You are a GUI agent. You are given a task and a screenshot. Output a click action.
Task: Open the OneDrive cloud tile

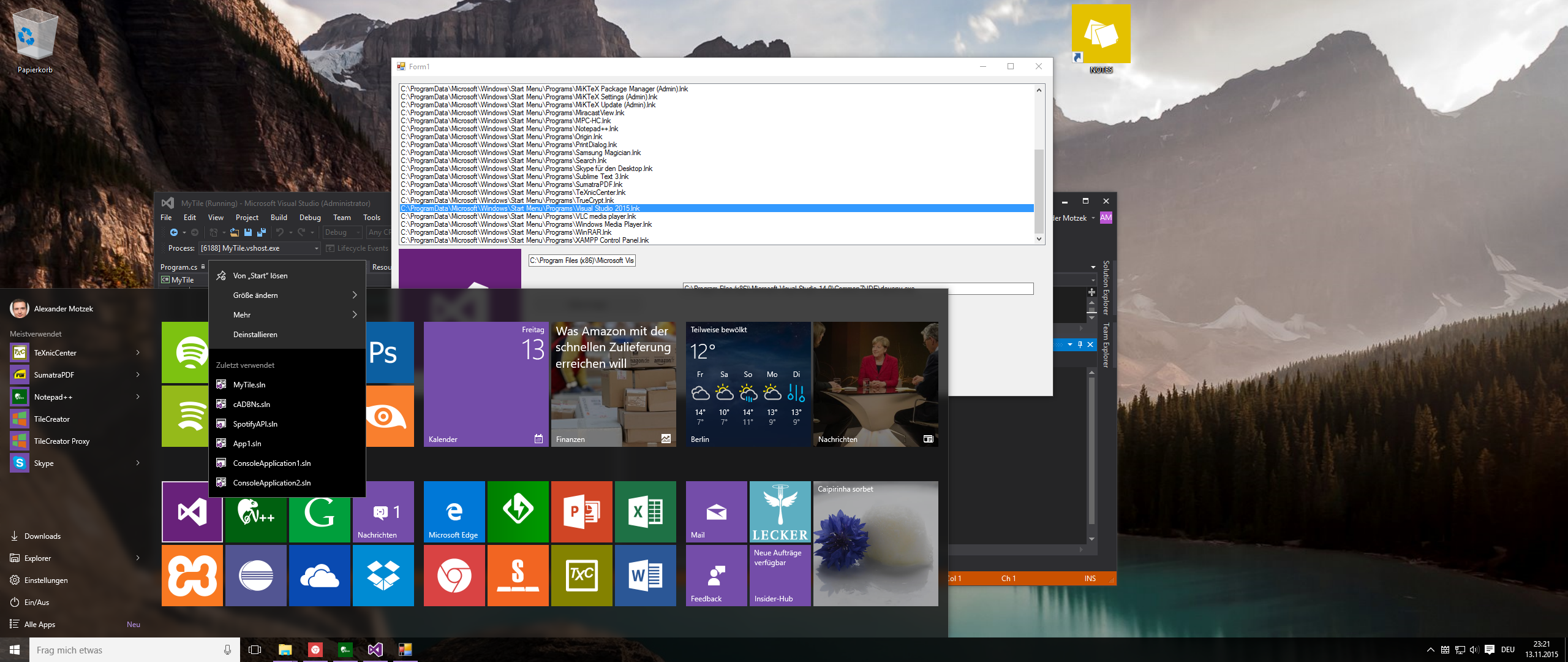point(320,576)
